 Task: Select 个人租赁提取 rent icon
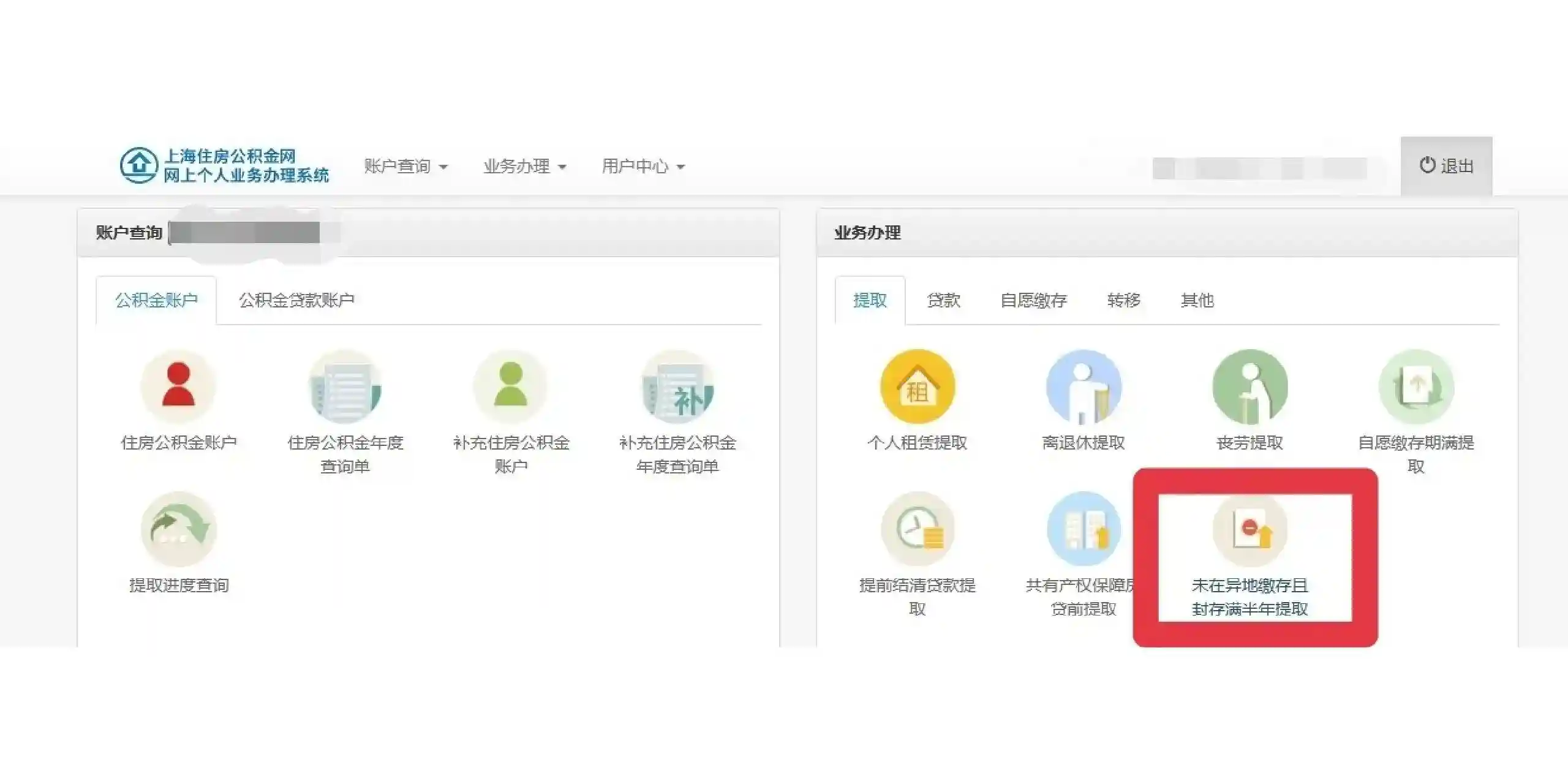tap(917, 386)
